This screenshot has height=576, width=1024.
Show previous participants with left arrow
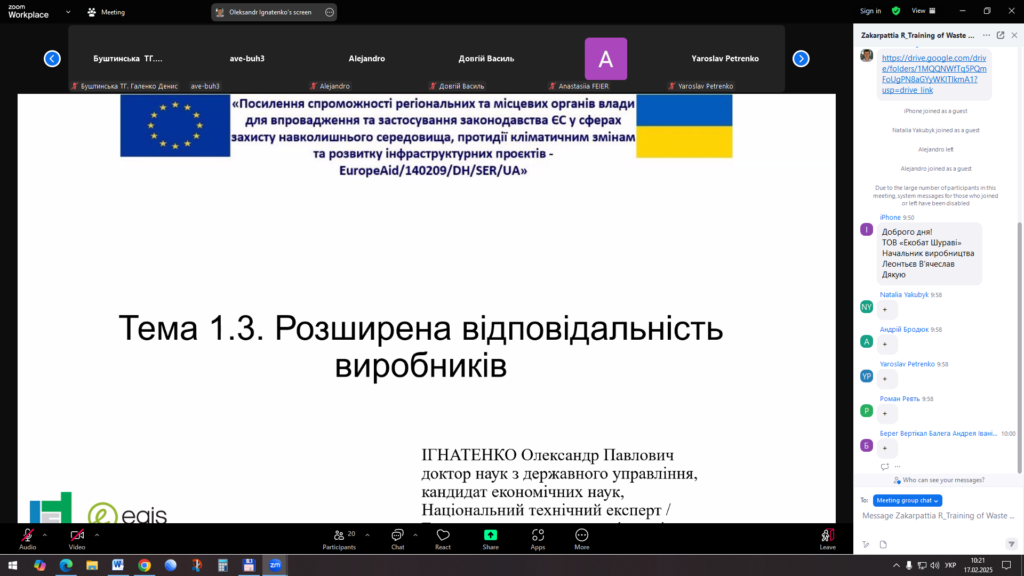(x=52, y=59)
